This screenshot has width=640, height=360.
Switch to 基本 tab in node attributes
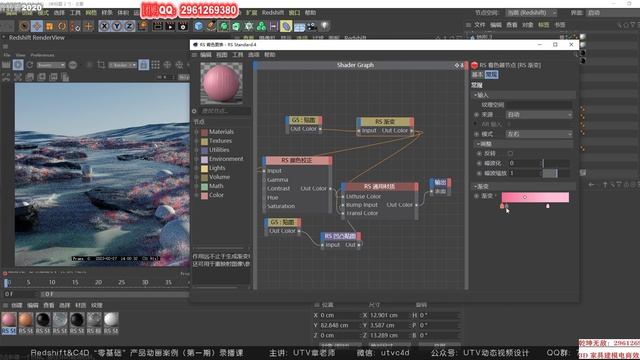[x=477, y=74]
